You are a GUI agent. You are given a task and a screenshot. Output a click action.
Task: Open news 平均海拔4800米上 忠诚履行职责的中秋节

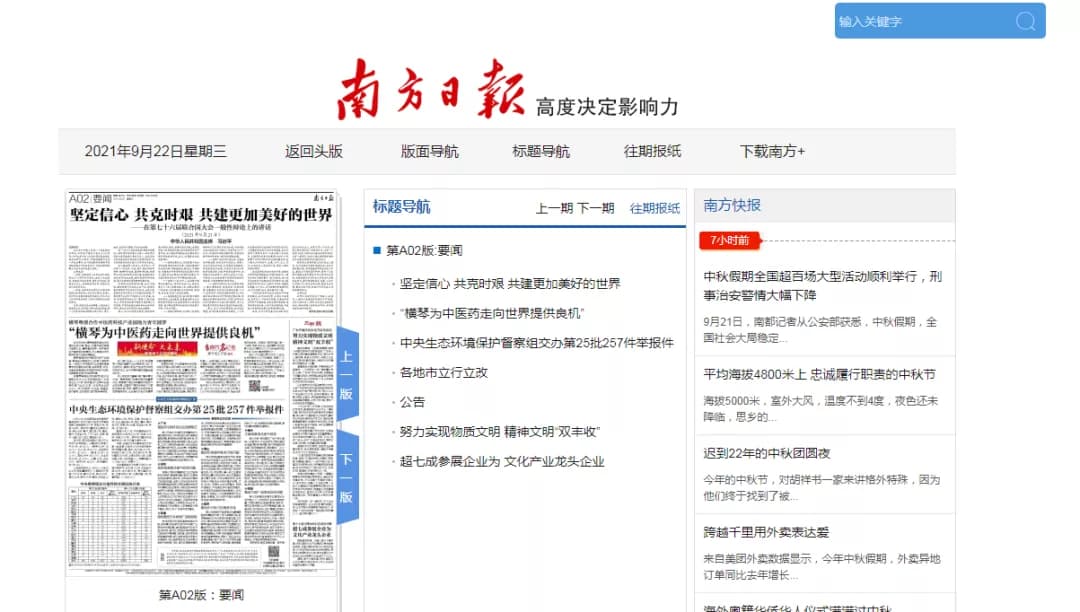coord(820,374)
